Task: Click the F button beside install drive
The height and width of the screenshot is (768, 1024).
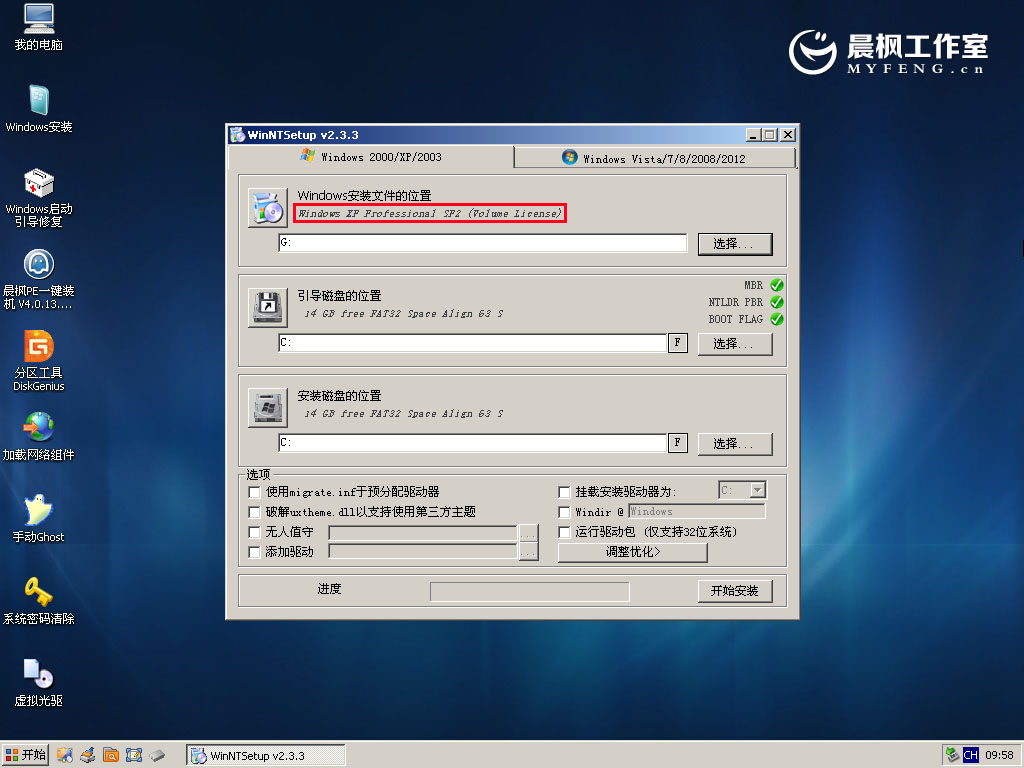Action: coord(677,442)
